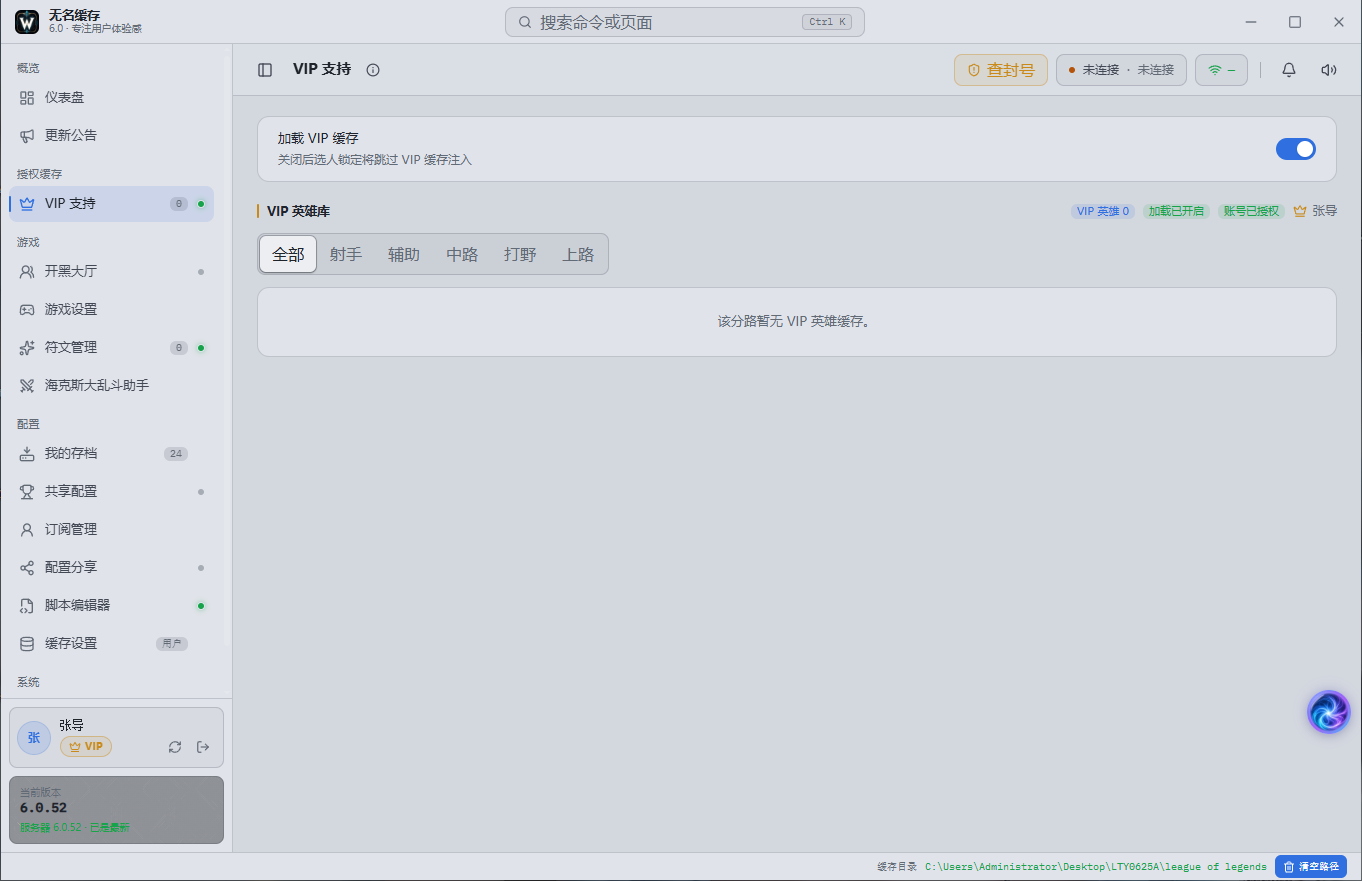
Task: Click the floating swirl assistant icon
Action: (1329, 712)
